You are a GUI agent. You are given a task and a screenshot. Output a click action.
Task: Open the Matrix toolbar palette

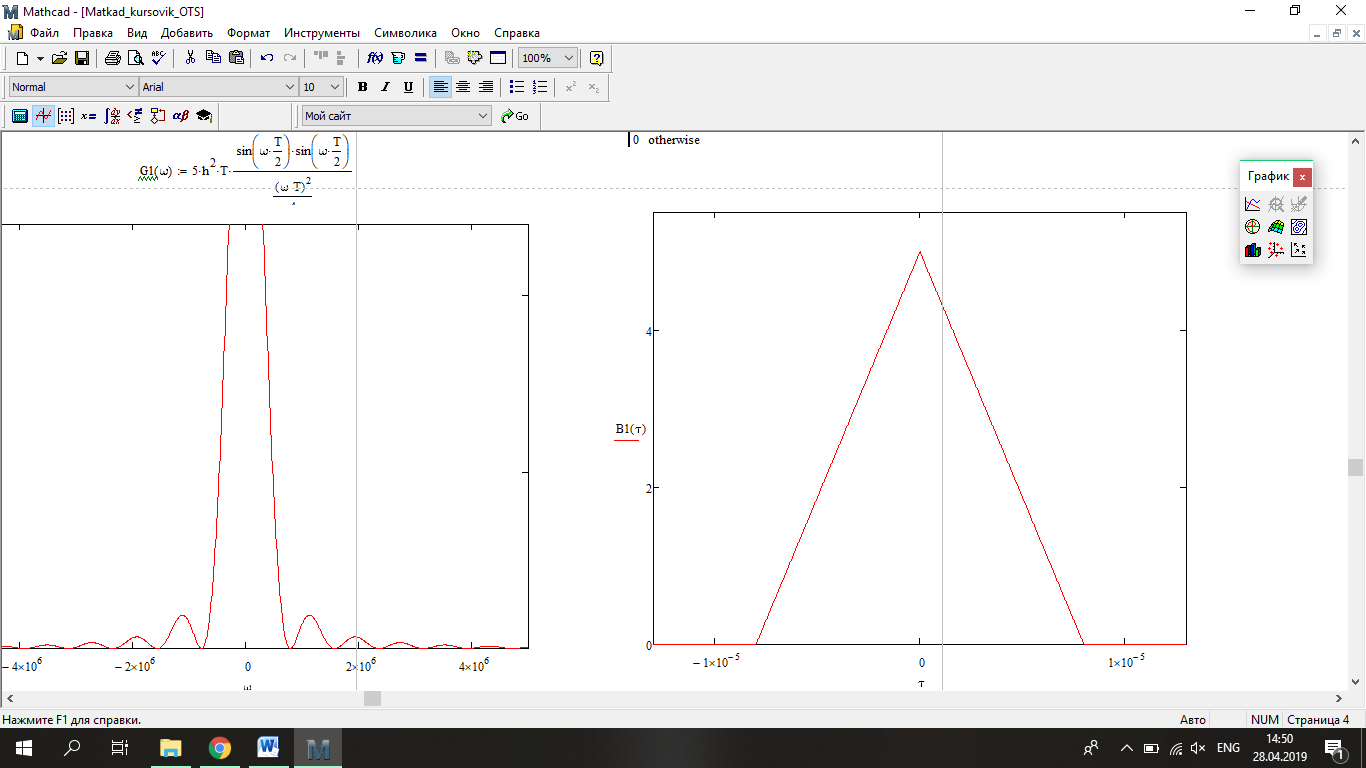pyautogui.click(x=66, y=116)
